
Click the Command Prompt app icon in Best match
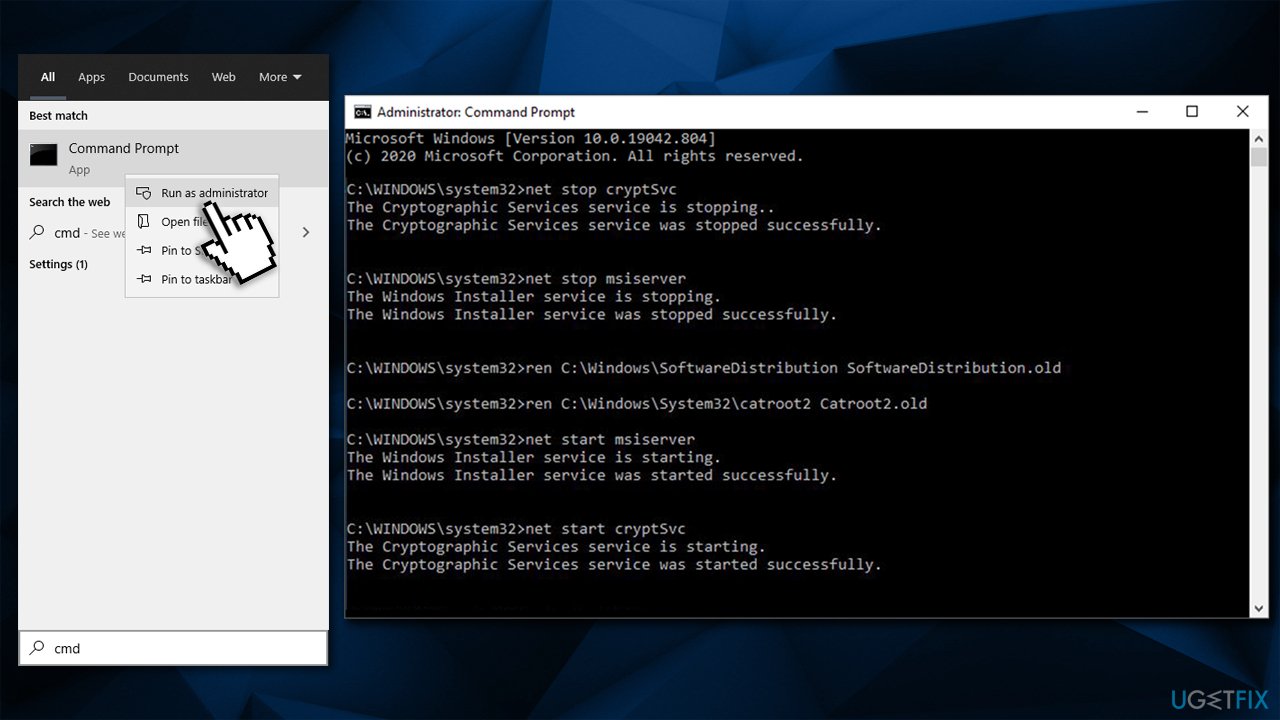44,155
